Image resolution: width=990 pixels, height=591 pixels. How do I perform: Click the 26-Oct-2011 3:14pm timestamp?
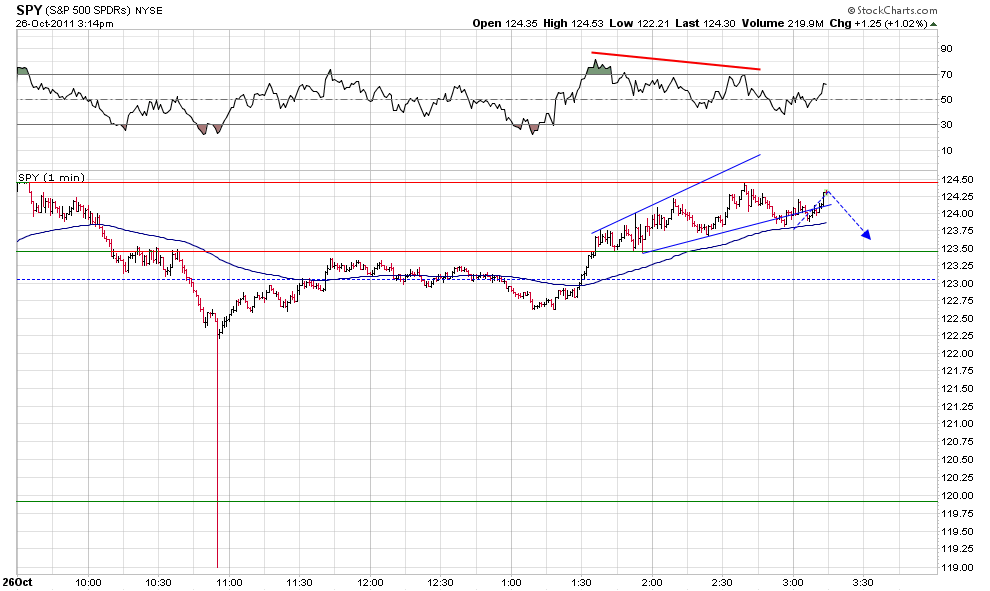[65, 24]
